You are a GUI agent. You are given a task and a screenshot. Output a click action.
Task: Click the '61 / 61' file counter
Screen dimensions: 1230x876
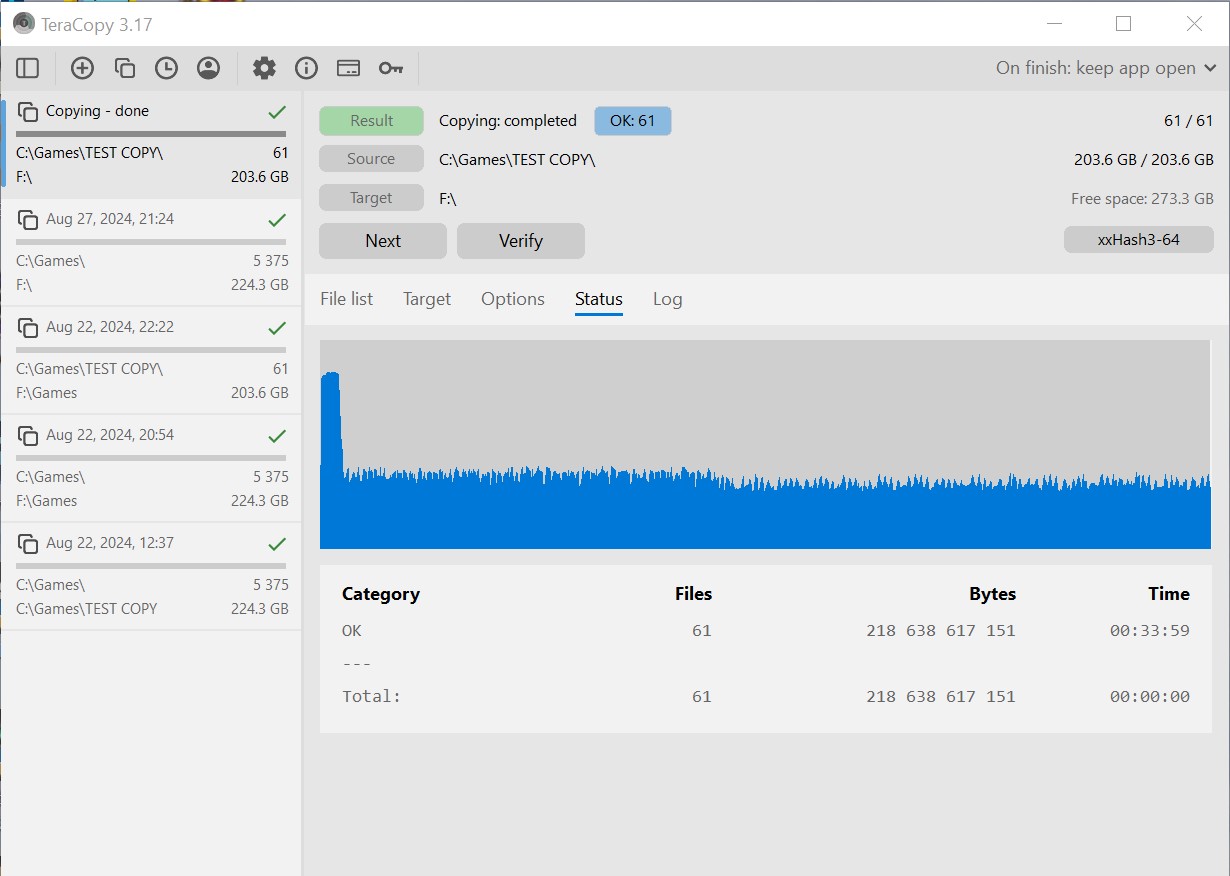[x=1189, y=121]
